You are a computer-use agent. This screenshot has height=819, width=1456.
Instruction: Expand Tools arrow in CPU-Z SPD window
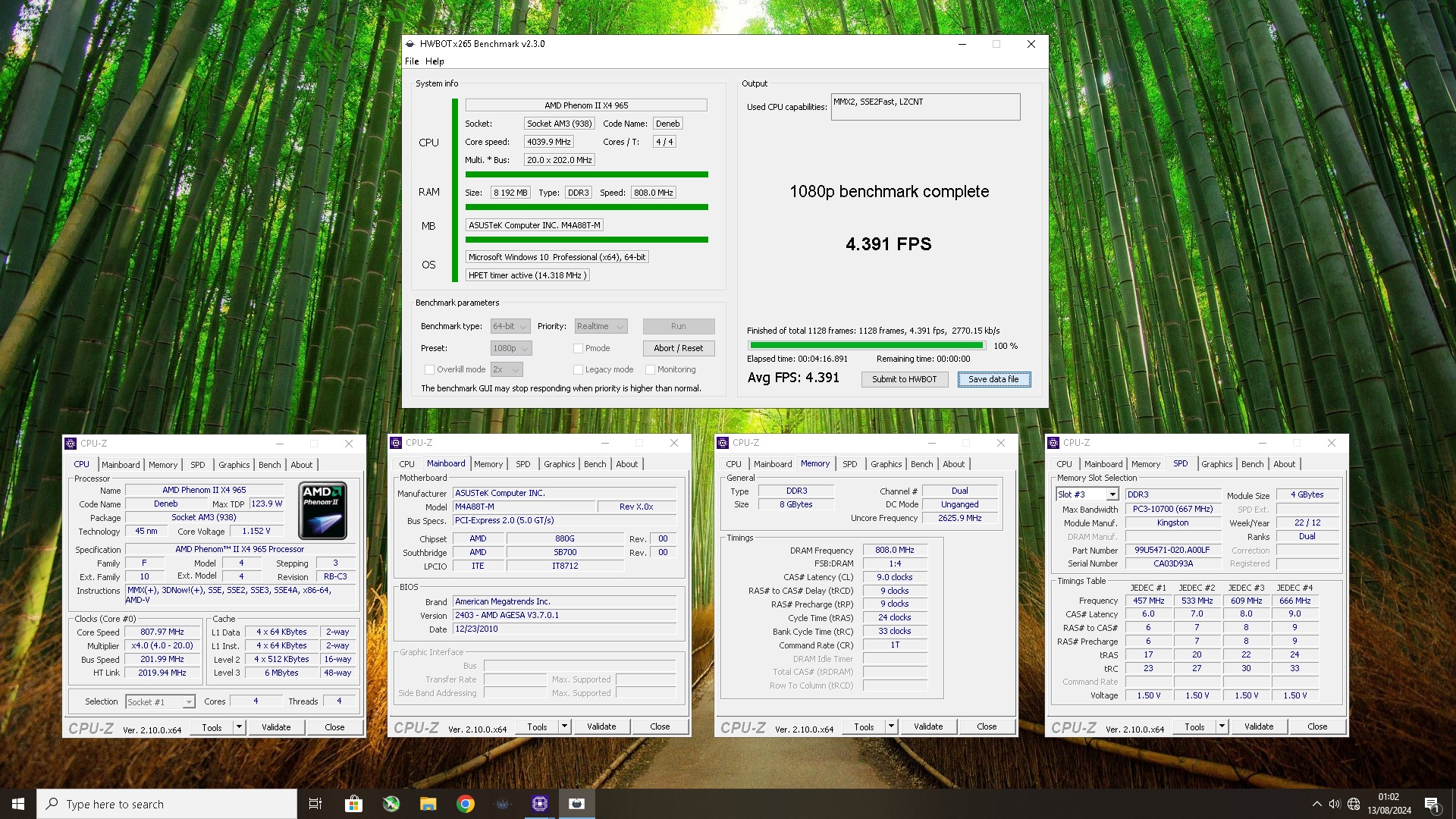1222,726
